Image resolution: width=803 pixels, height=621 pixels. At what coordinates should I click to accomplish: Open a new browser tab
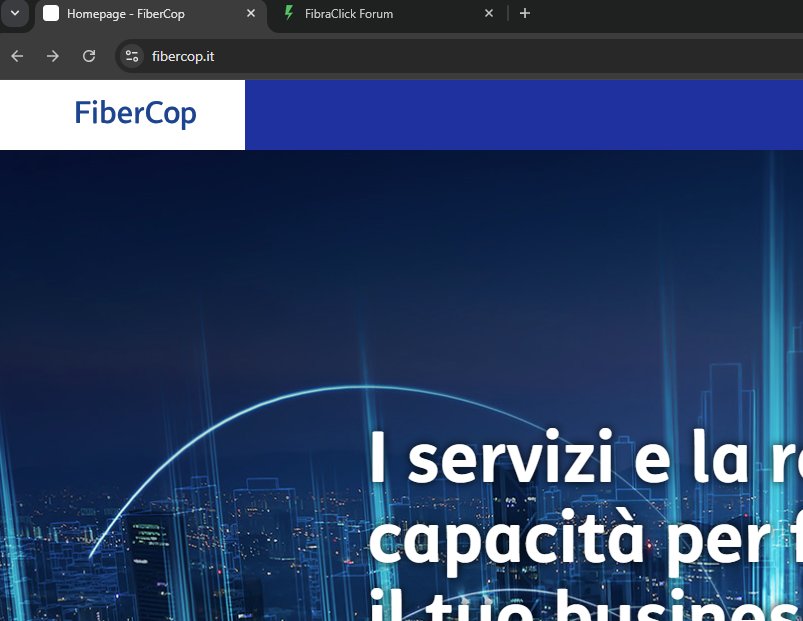point(524,14)
